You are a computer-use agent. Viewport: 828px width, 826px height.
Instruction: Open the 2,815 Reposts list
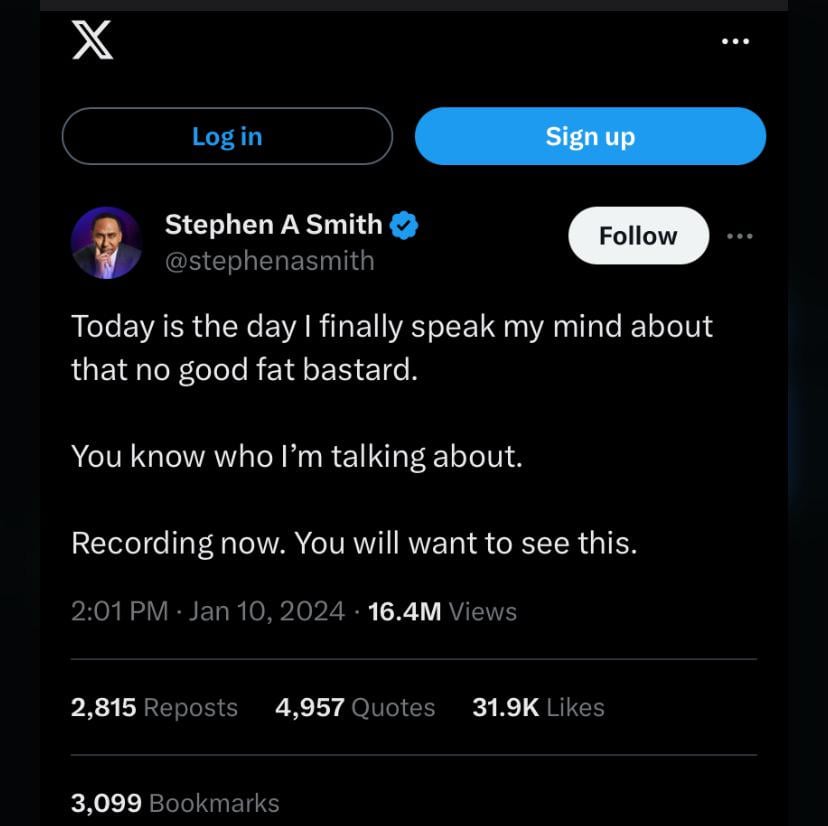[154, 707]
